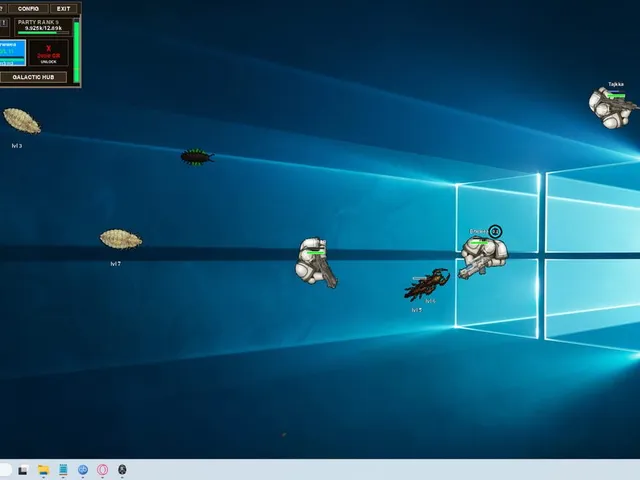Viewport: 640px width, 480px height.
Task: Click the circular badge above the marine
Action: click(x=495, y=232)
